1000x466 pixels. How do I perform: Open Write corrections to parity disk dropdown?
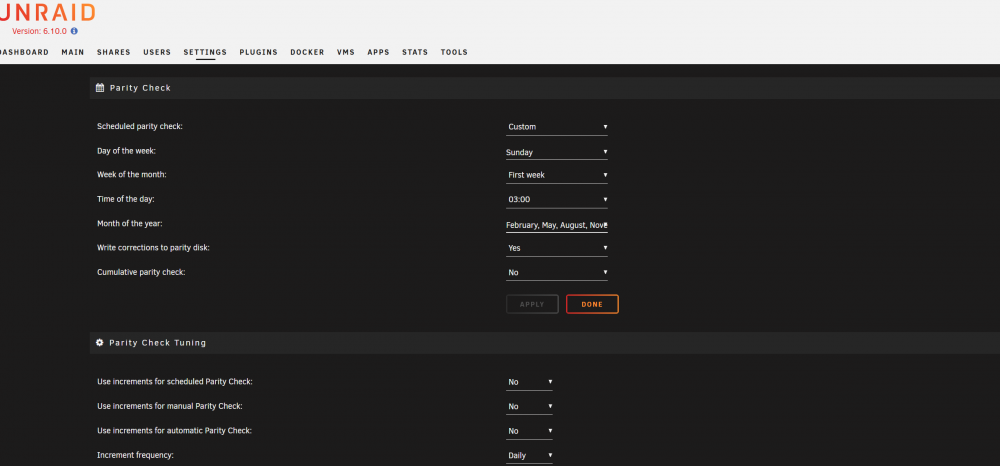pos(557,248)
